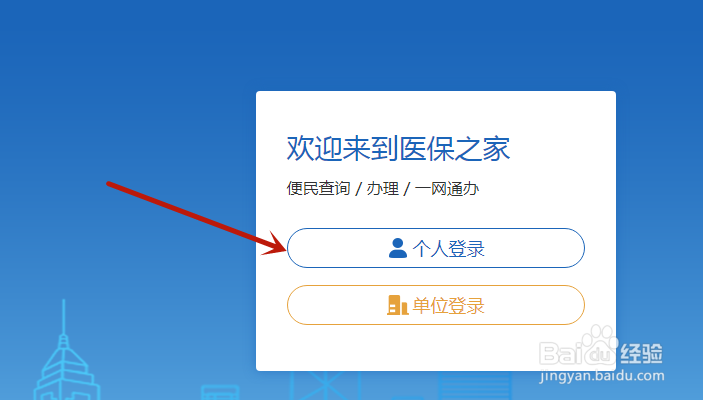Viewport: 703px width, 400px height.
Task: Click the 经验 characters in the watermark
Action: pyautogui.click(x=642, y=354)
